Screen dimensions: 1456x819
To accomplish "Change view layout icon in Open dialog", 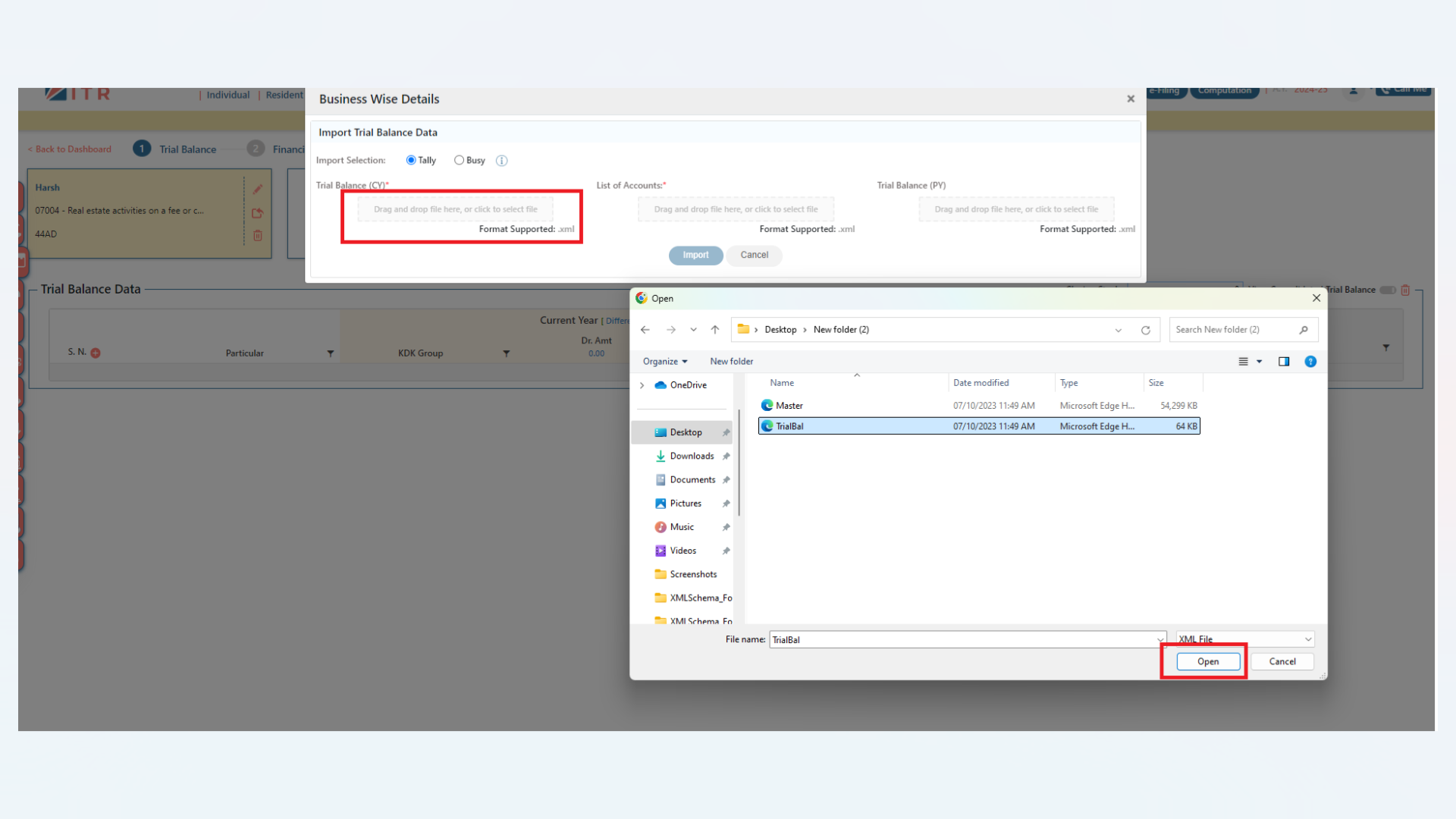I will coord(1243,362).
